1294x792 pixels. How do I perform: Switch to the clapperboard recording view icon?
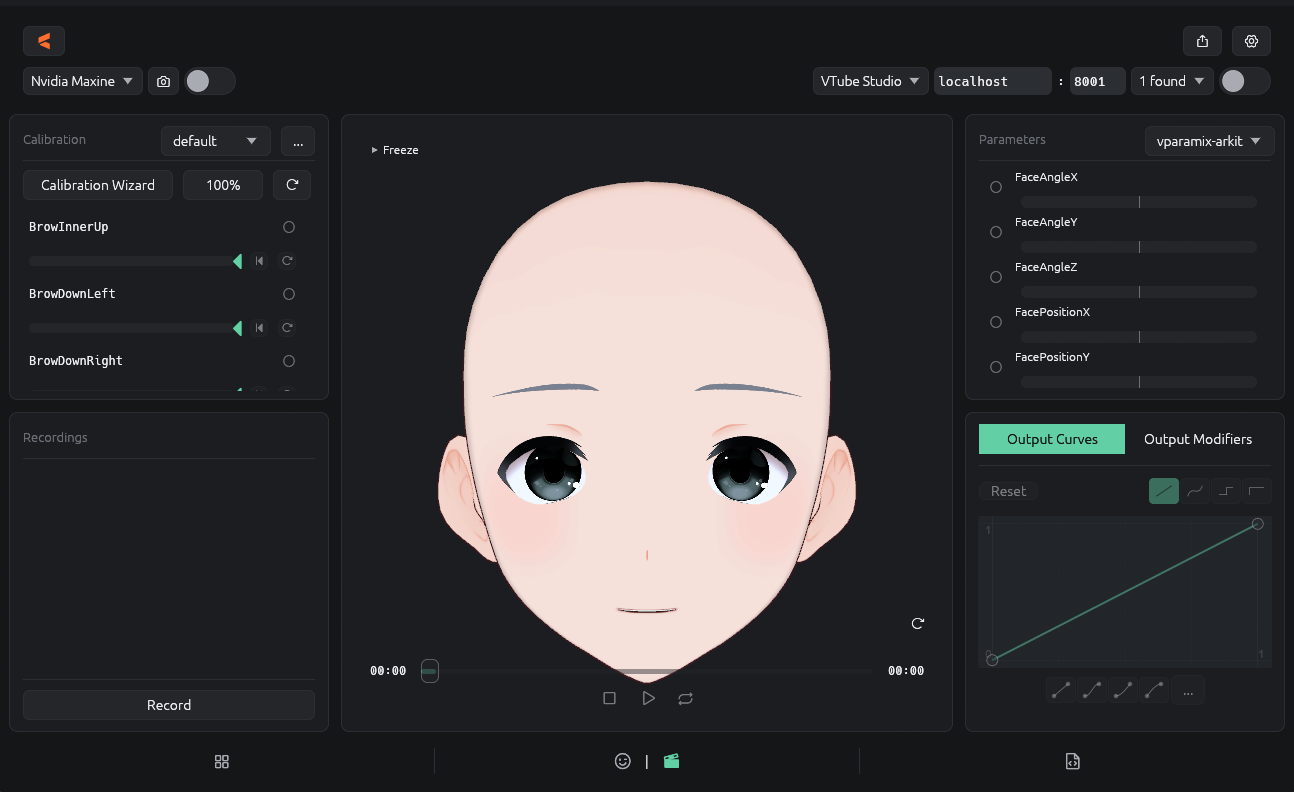point(672,761)
